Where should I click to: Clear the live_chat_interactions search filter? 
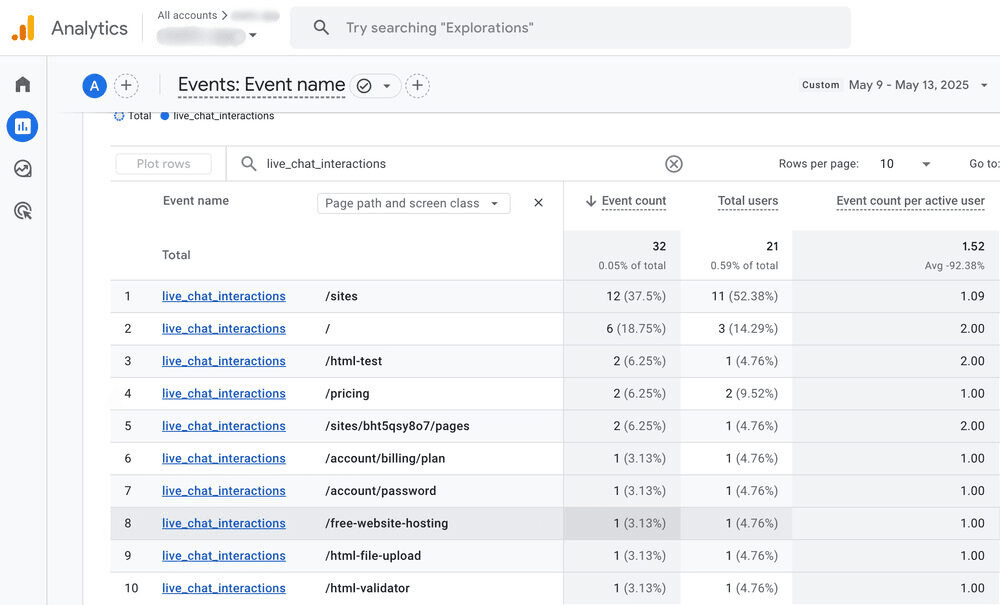[x=674, y=164]
